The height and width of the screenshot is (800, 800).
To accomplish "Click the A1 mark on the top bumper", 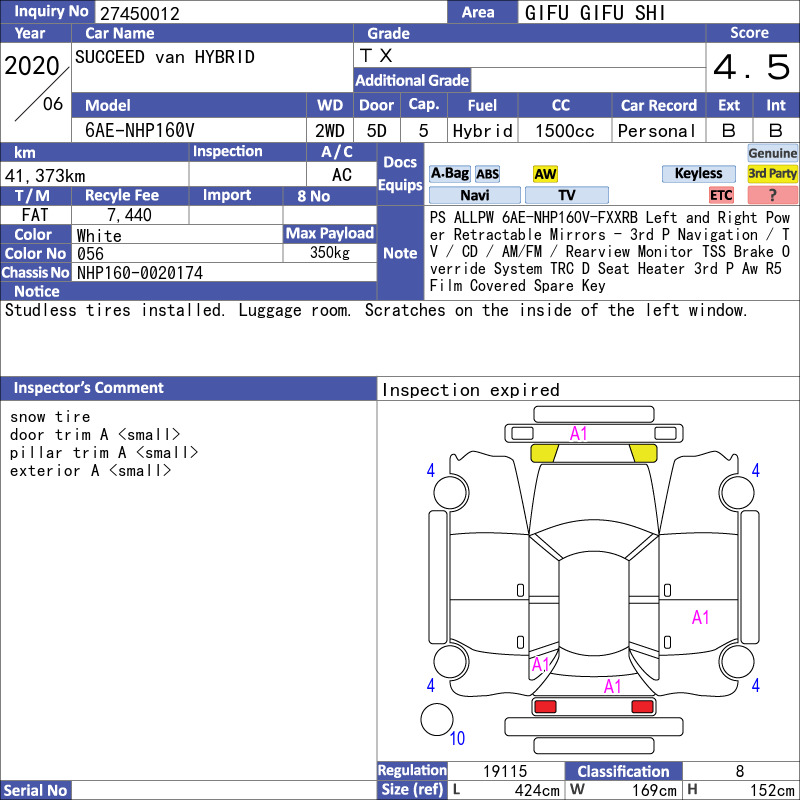I will (x=579, y=434).
